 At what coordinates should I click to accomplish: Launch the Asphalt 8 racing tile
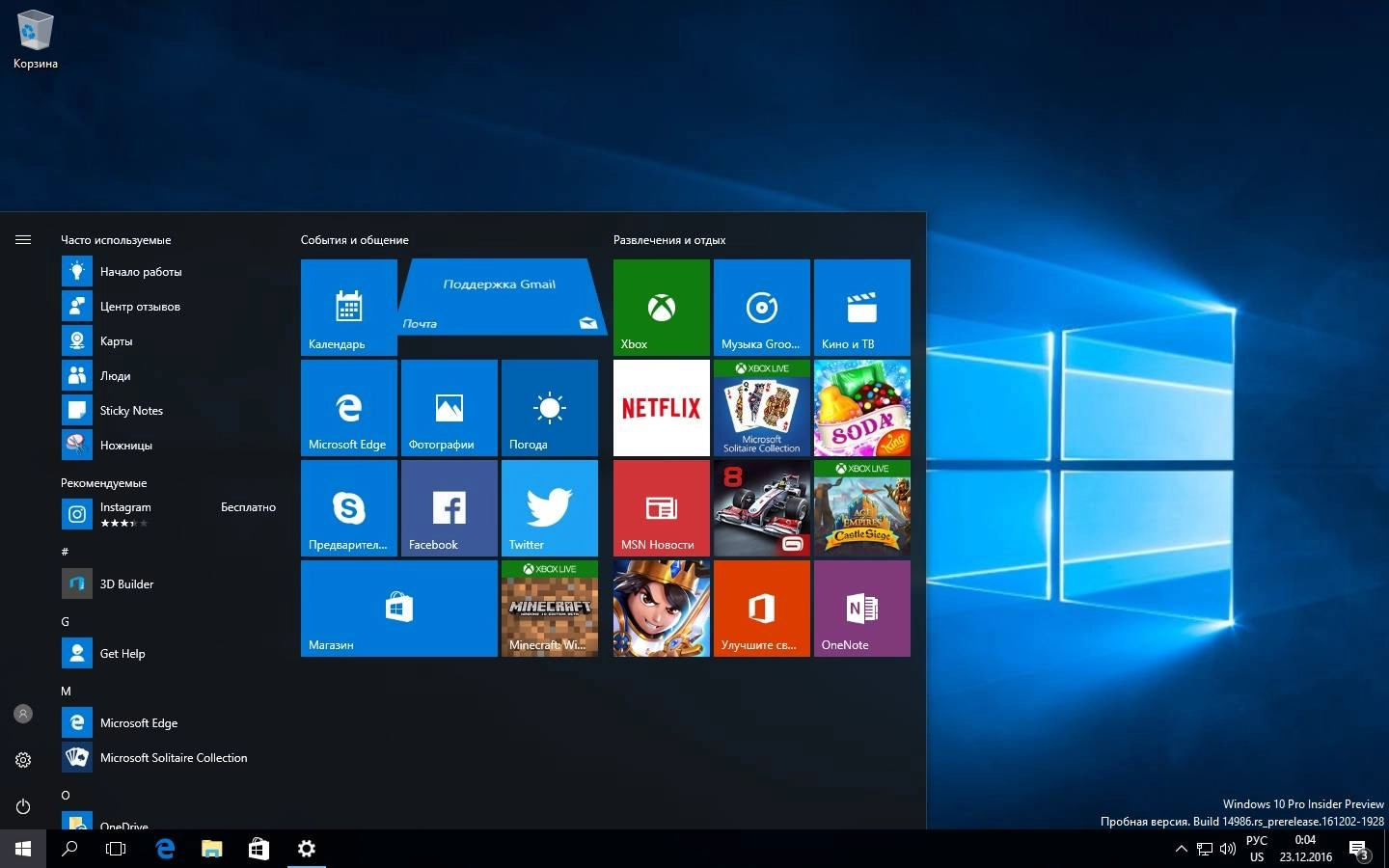coord(762,508)
